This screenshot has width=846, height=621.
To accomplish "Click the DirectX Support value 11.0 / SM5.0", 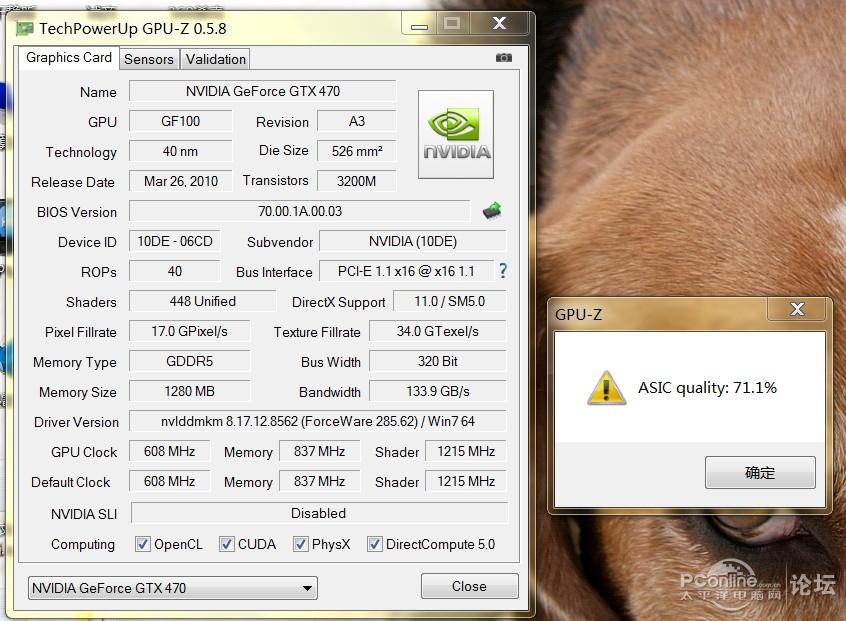I will 450,301.
